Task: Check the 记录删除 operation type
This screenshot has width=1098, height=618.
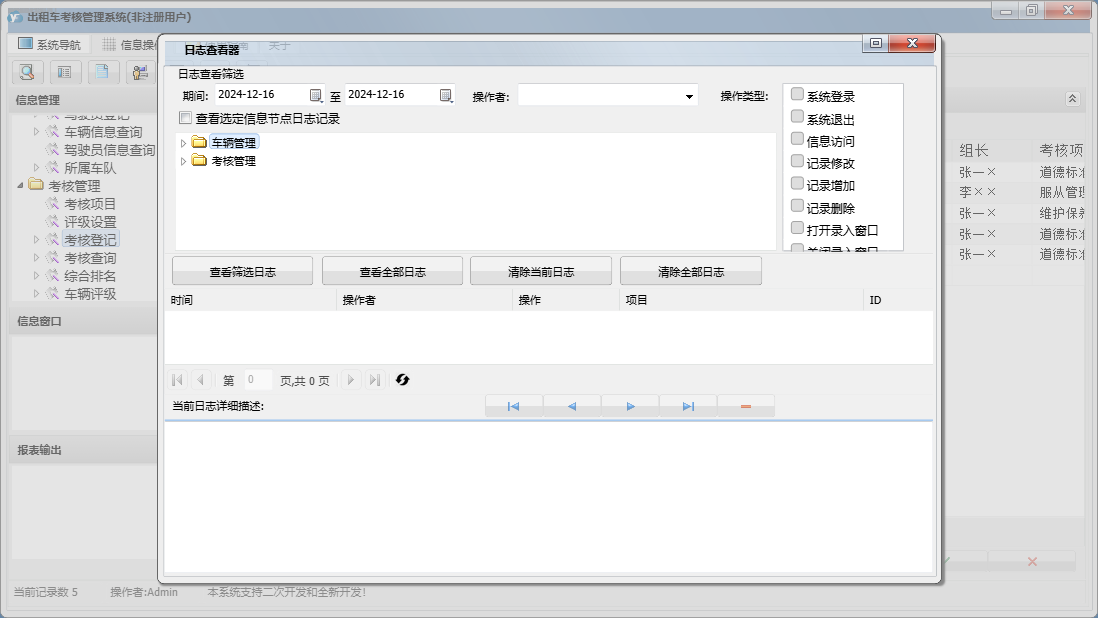Action: 797,206
